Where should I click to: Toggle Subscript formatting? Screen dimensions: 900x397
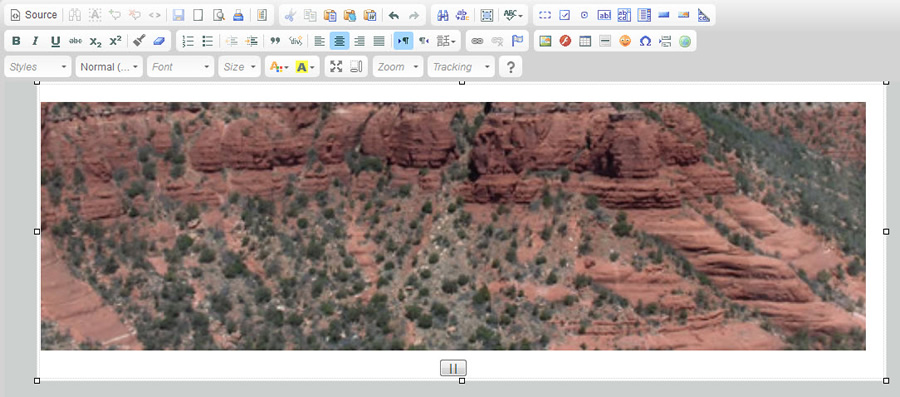[95, 41]
